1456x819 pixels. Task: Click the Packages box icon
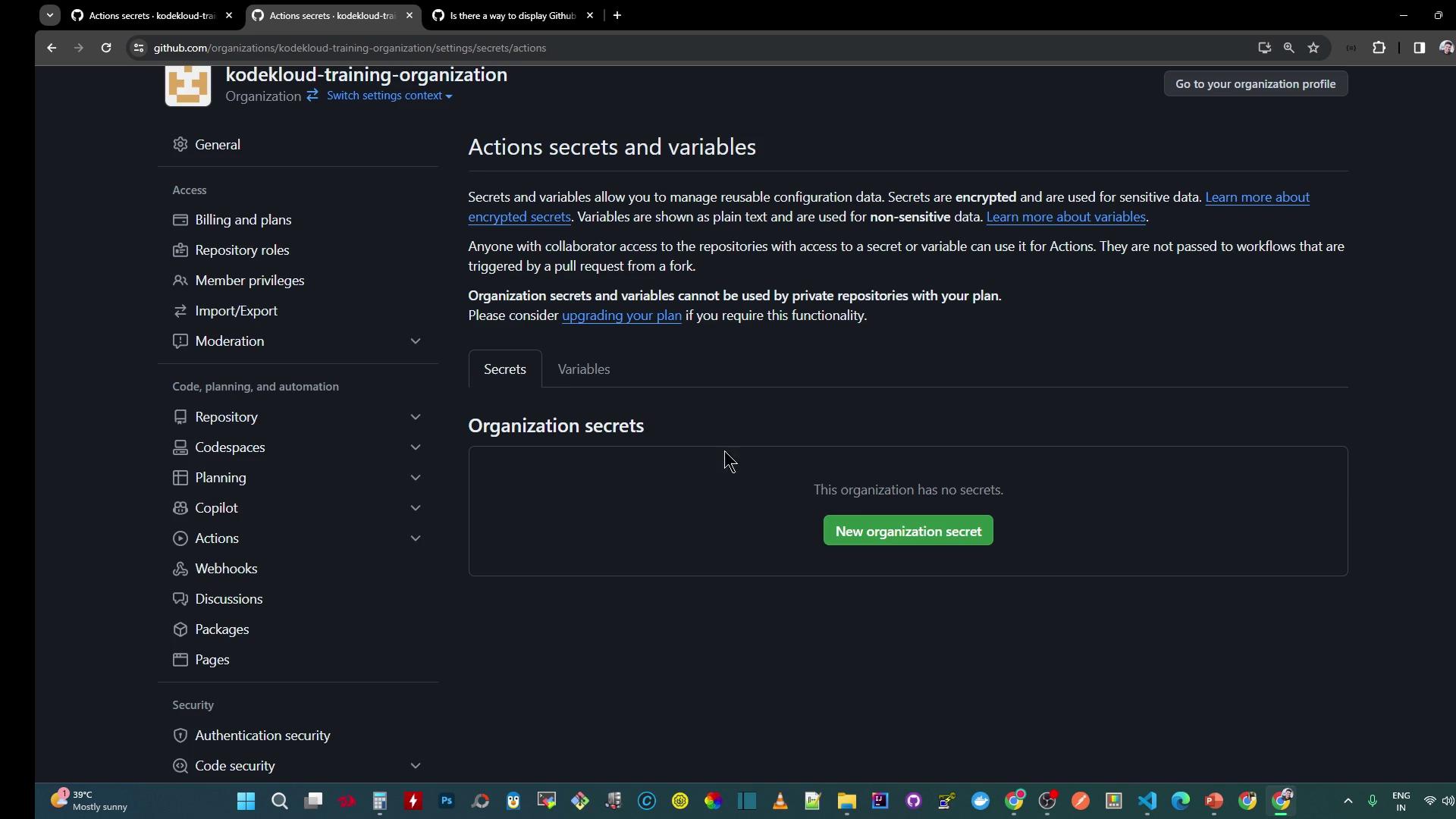click(x=180, y=629)
